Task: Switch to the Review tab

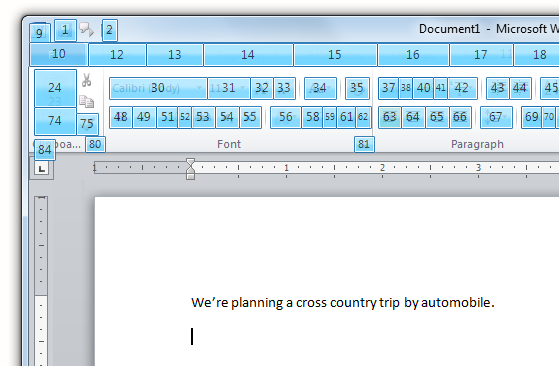Action: [481, 55]
